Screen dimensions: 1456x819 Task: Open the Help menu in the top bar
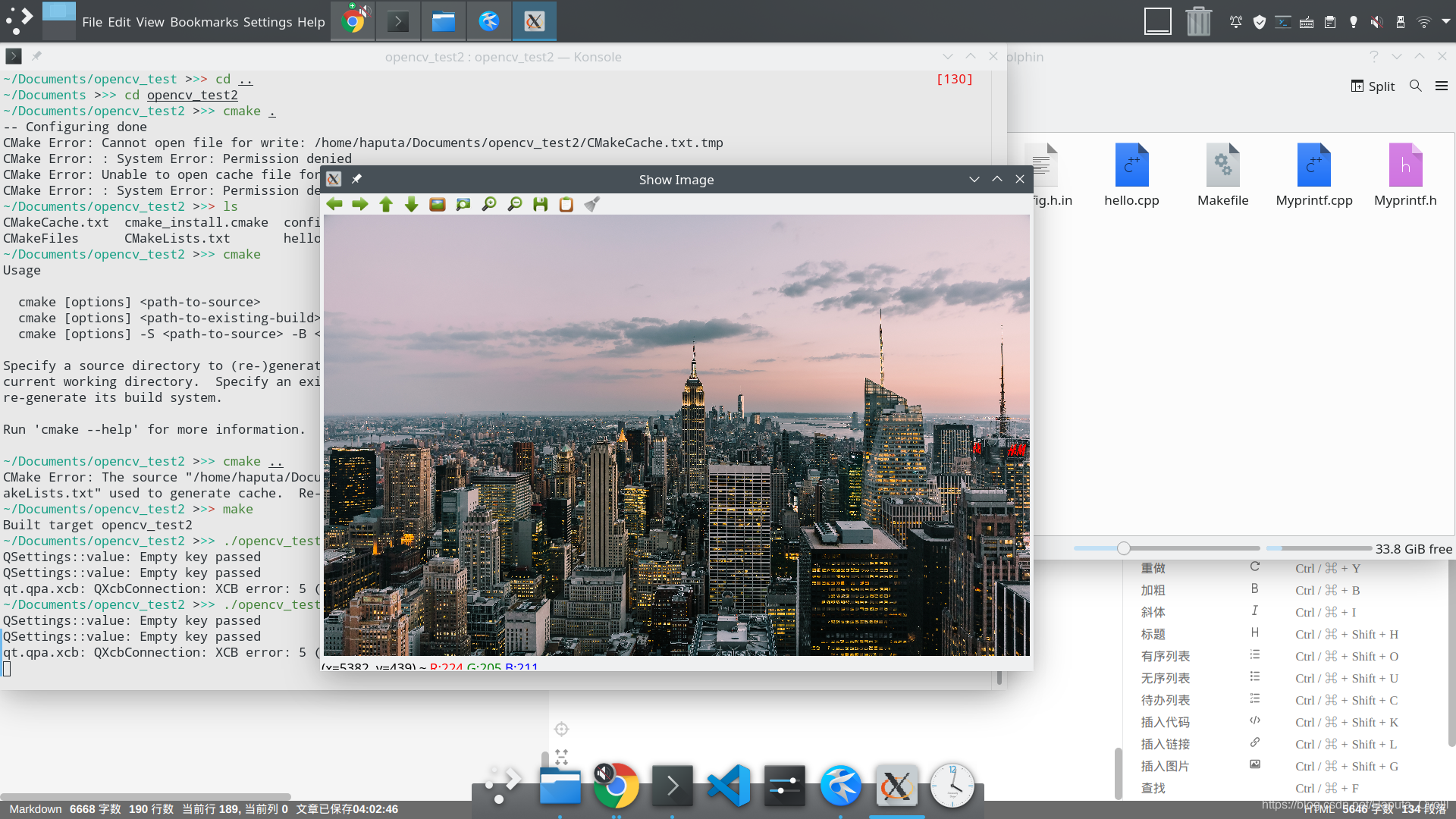pos(311,22)
